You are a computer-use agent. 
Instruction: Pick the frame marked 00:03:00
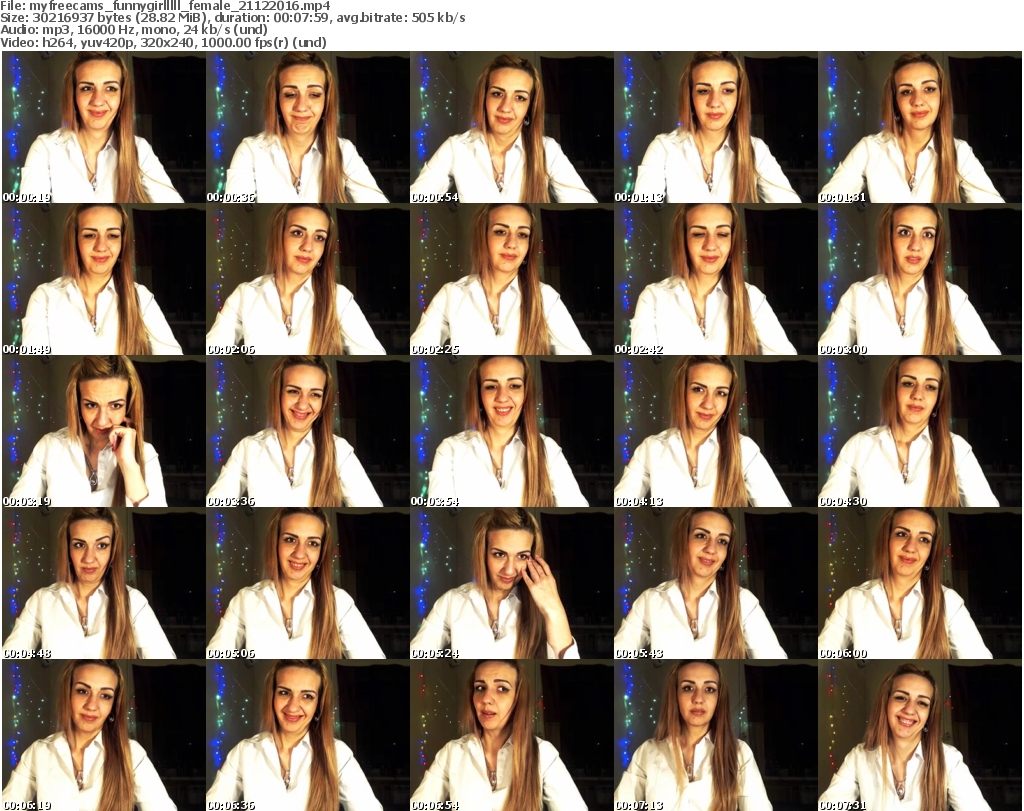click(x=919, y=280)
